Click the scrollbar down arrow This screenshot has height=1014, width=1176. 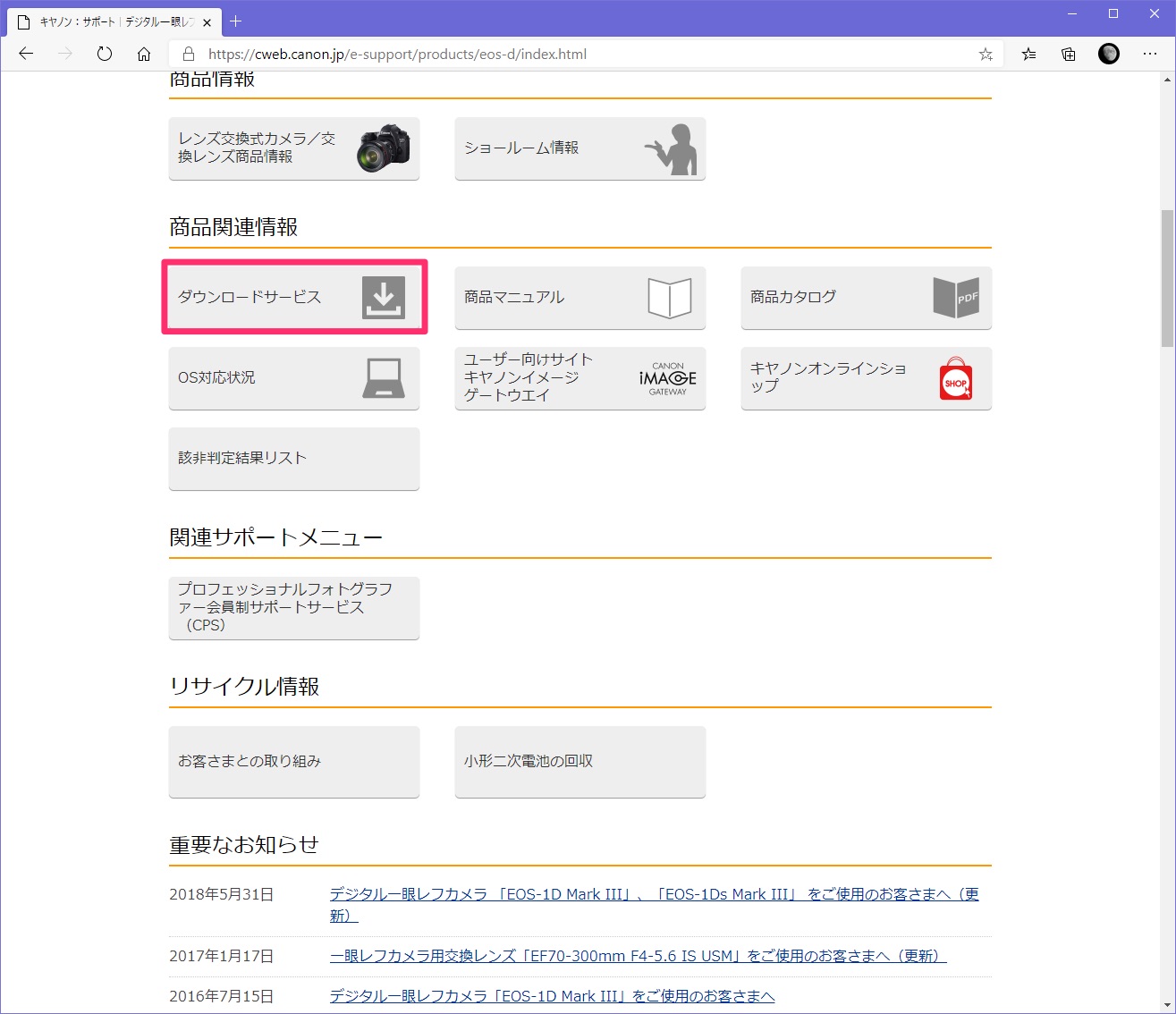point(1167,1005)
